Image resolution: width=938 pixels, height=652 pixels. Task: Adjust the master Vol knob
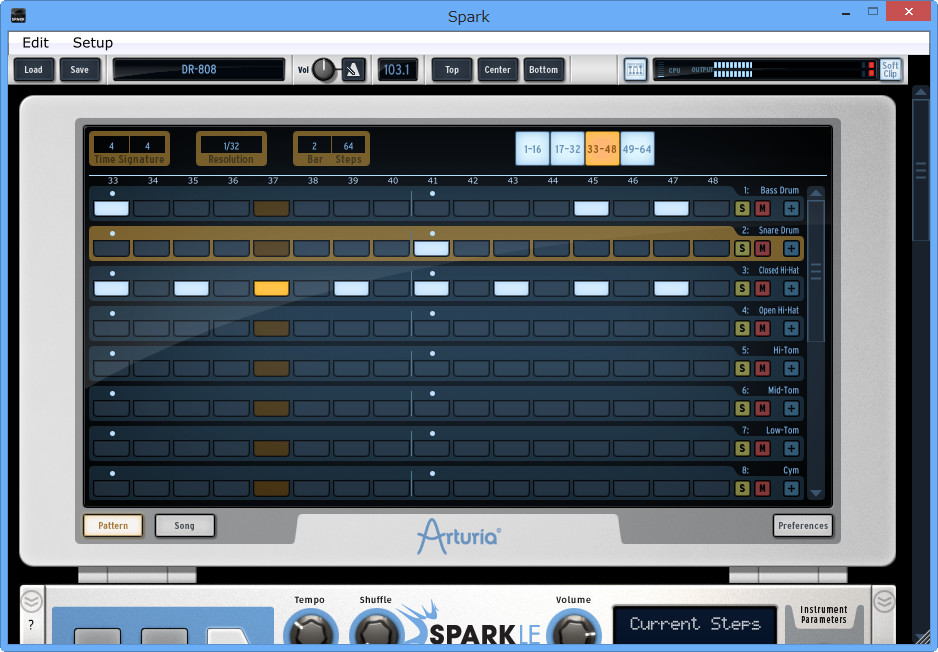click(324, 70)
